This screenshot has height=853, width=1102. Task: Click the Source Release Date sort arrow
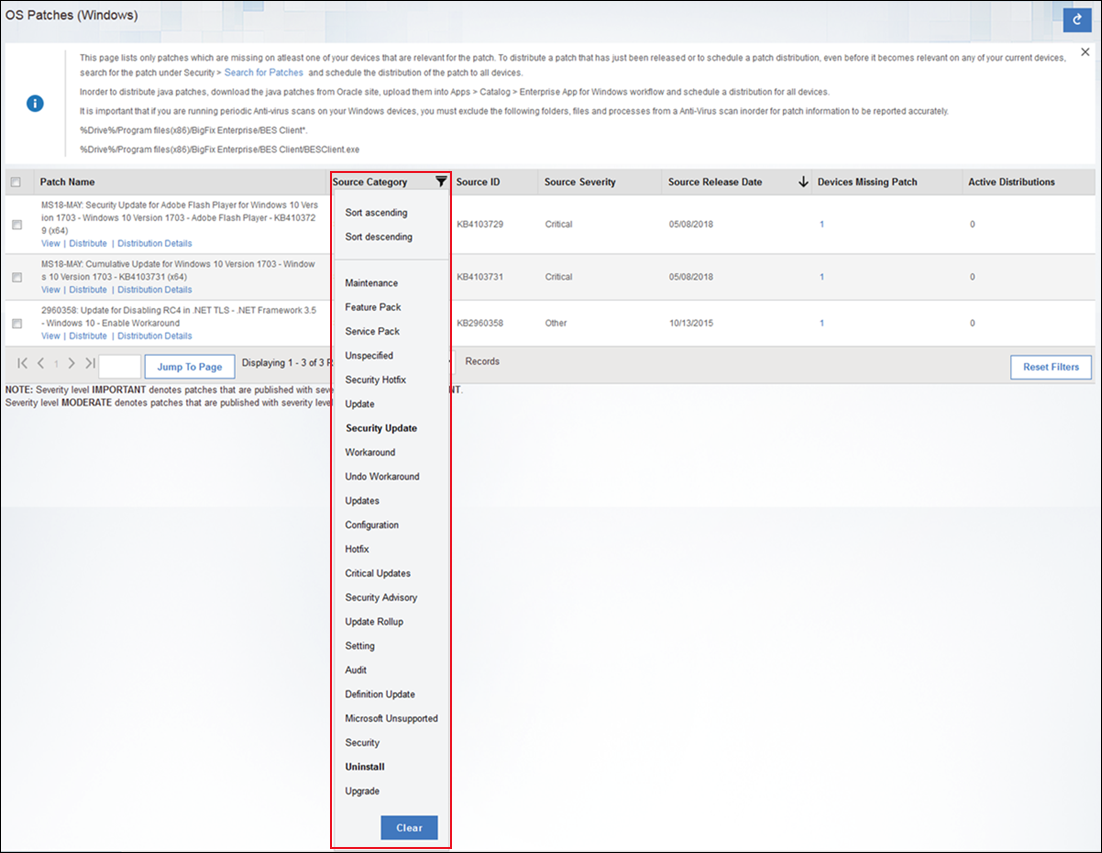pyautogui.click(x=803, y=182)
